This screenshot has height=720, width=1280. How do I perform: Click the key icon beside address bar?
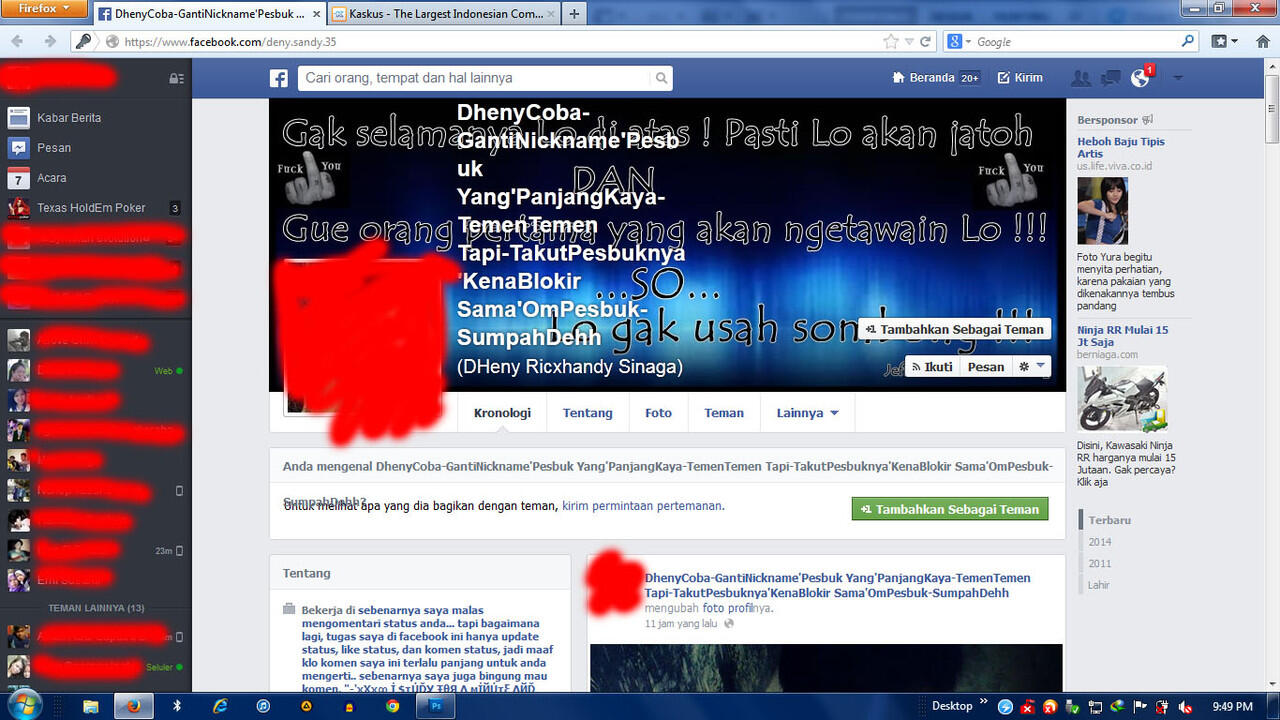click(84, 41)
